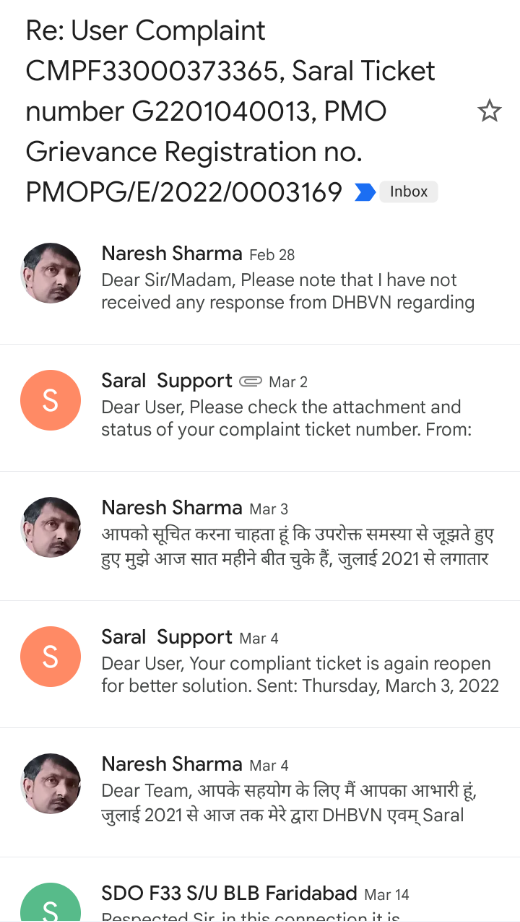Screen dimensions: 520x922
Task: Open Naresh Sharma's Feb 28 avatar photo
Action: 51,273
